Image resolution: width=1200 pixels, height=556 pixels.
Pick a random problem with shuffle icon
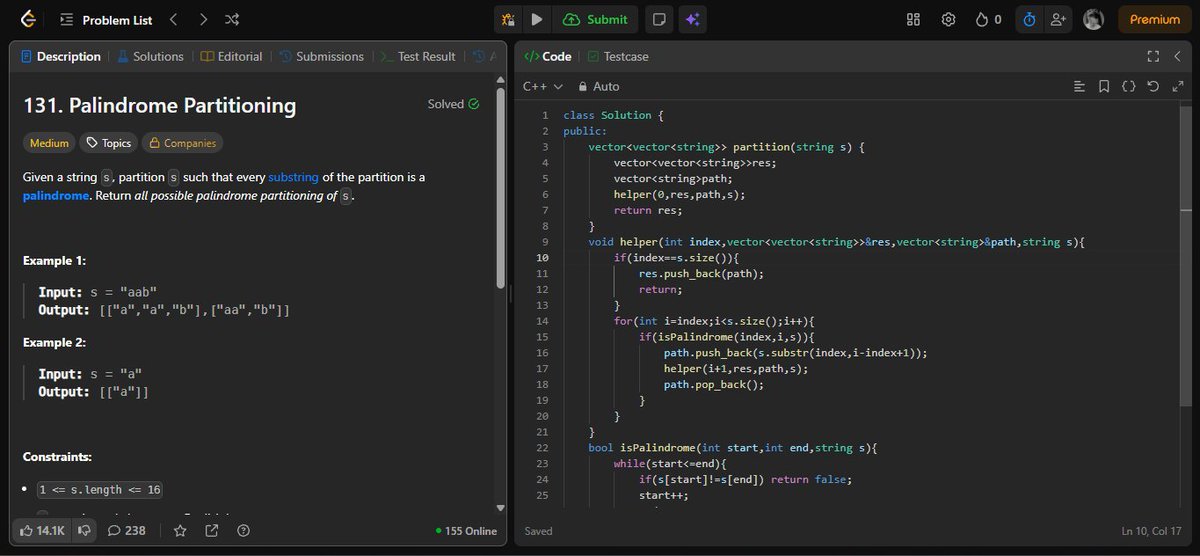[x=232, y=19]
